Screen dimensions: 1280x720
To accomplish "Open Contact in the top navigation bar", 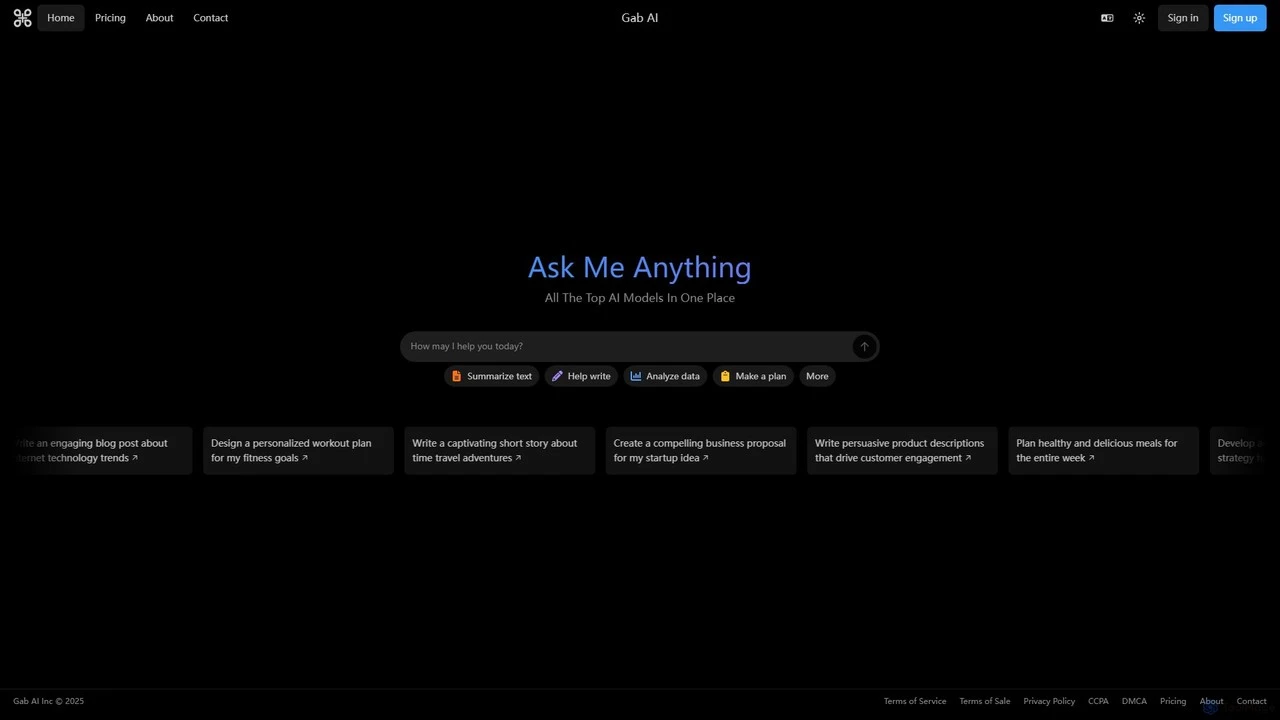I will pos(211,18).
